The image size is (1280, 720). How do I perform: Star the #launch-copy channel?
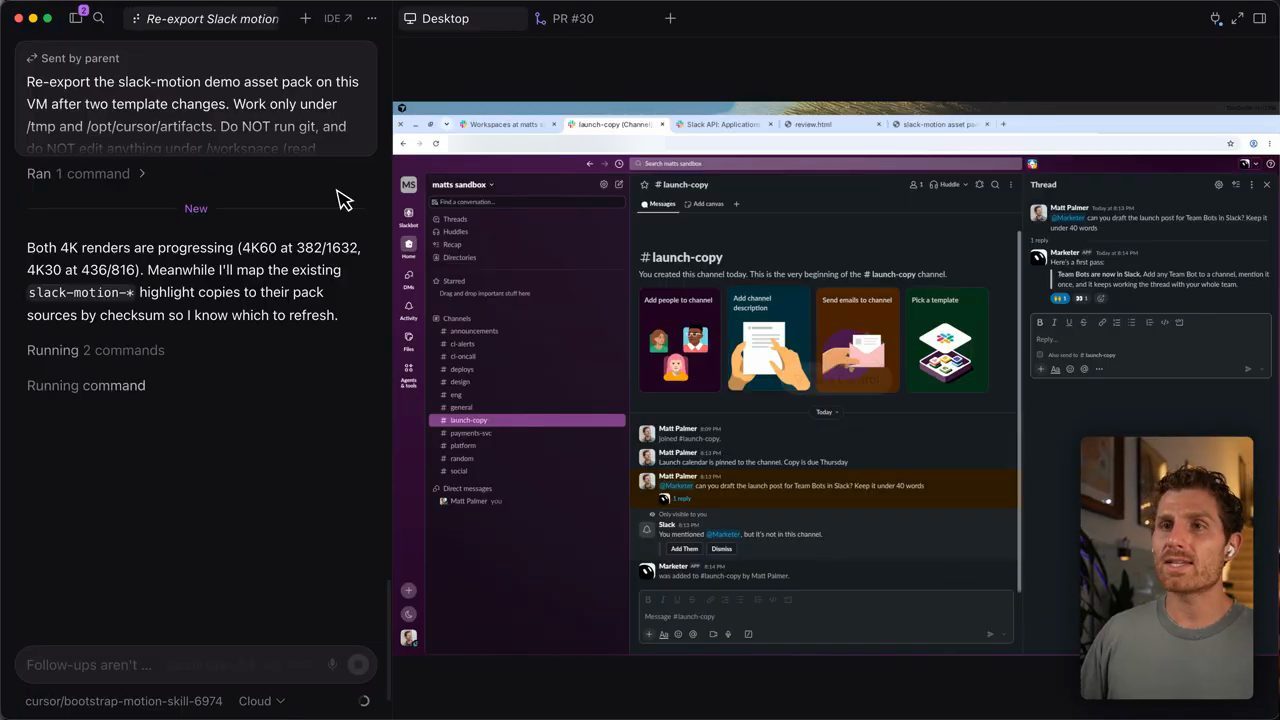pos(645,185)
